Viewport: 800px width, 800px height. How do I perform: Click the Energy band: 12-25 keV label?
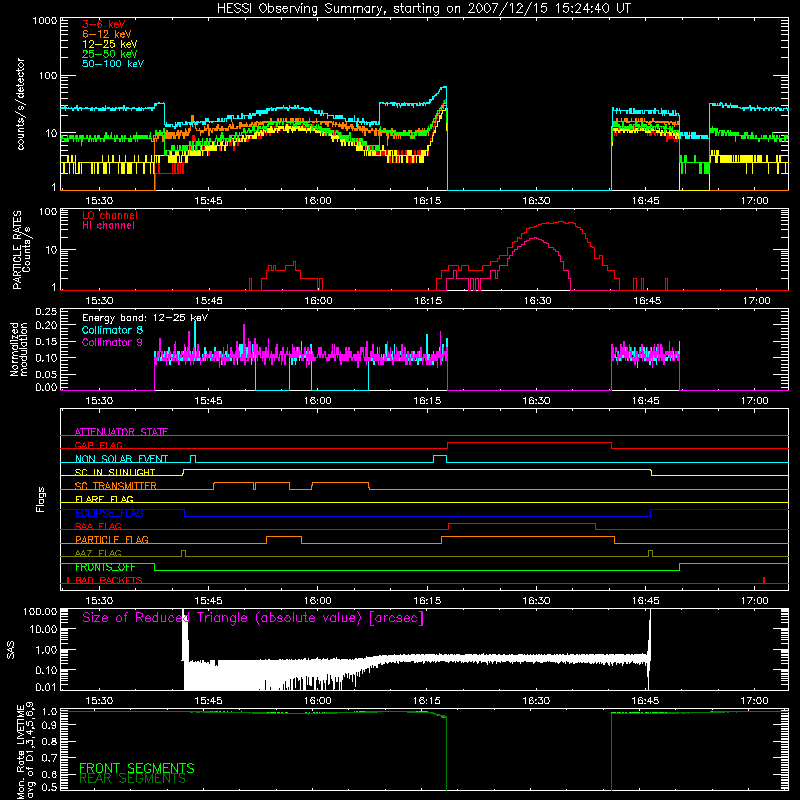(145, 318)
